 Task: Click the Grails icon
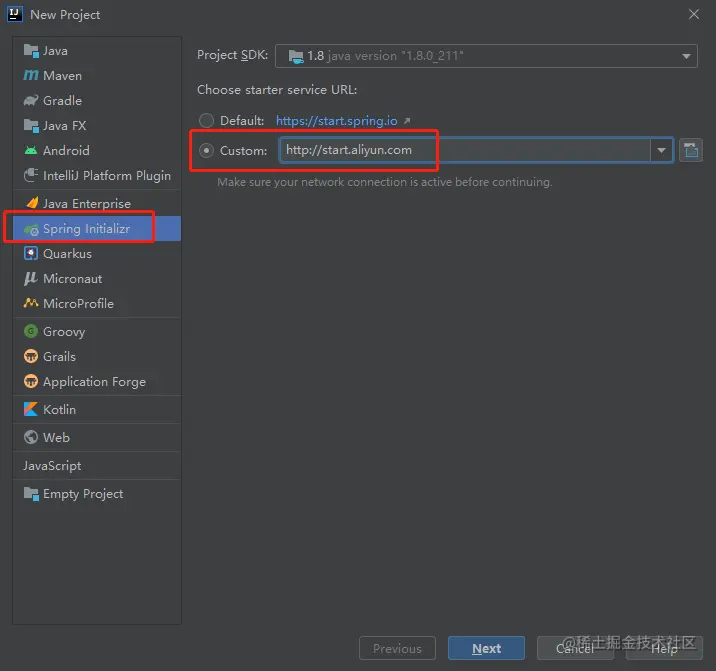point(31,356)
